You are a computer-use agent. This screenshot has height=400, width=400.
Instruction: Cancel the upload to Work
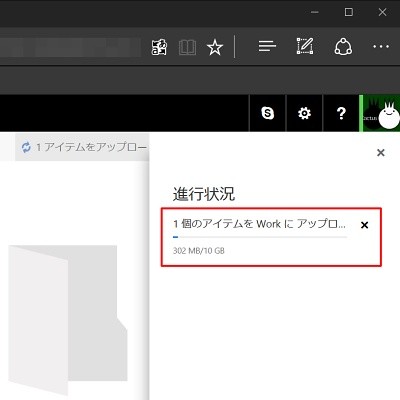365,225
